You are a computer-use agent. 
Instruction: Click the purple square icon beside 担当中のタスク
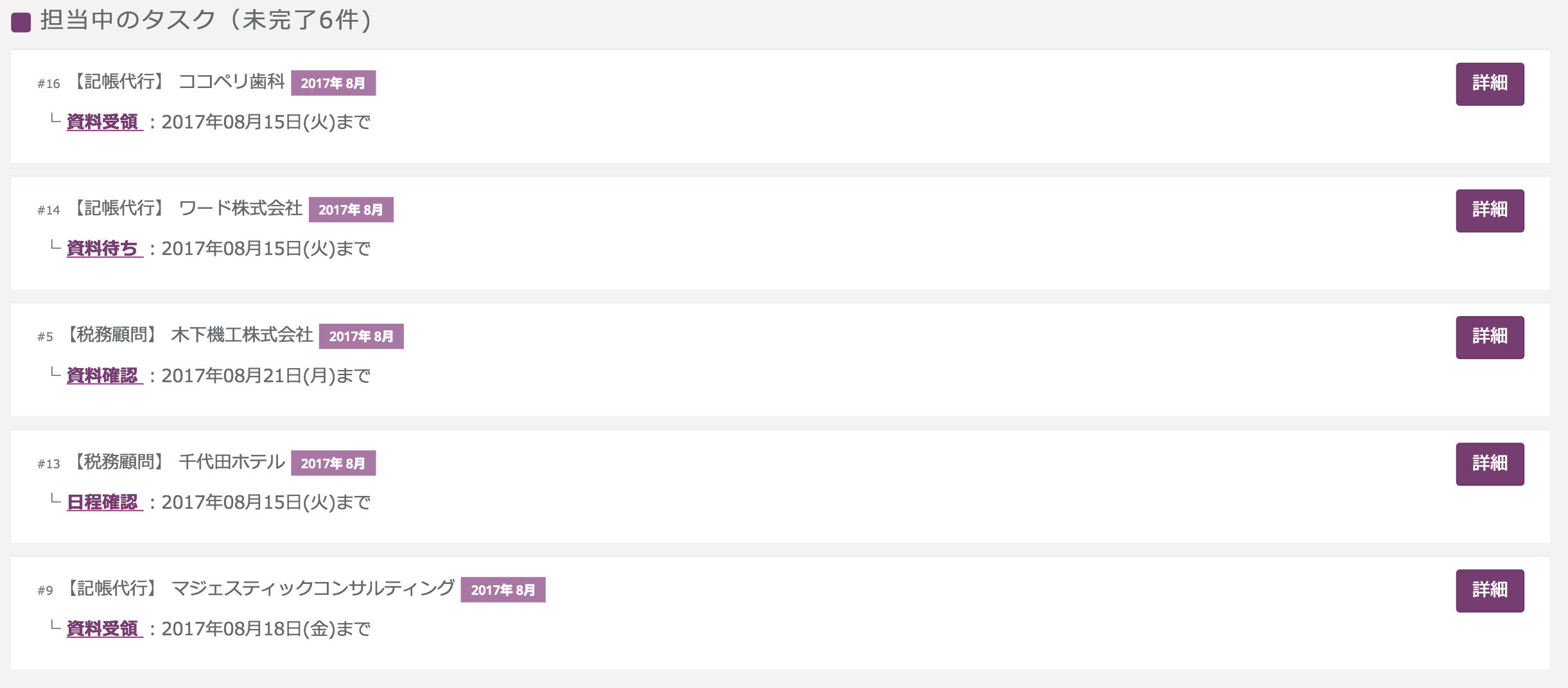coord(21,22)
